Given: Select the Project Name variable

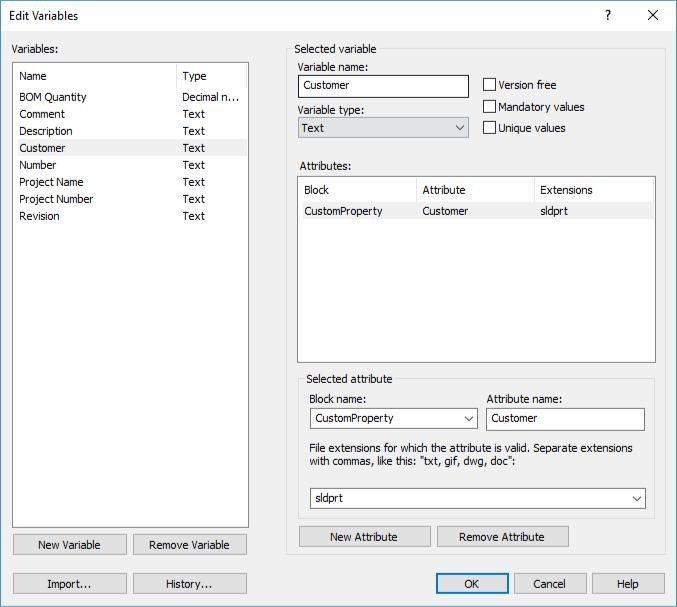Looking at the screenshot, I should point(130,182).
